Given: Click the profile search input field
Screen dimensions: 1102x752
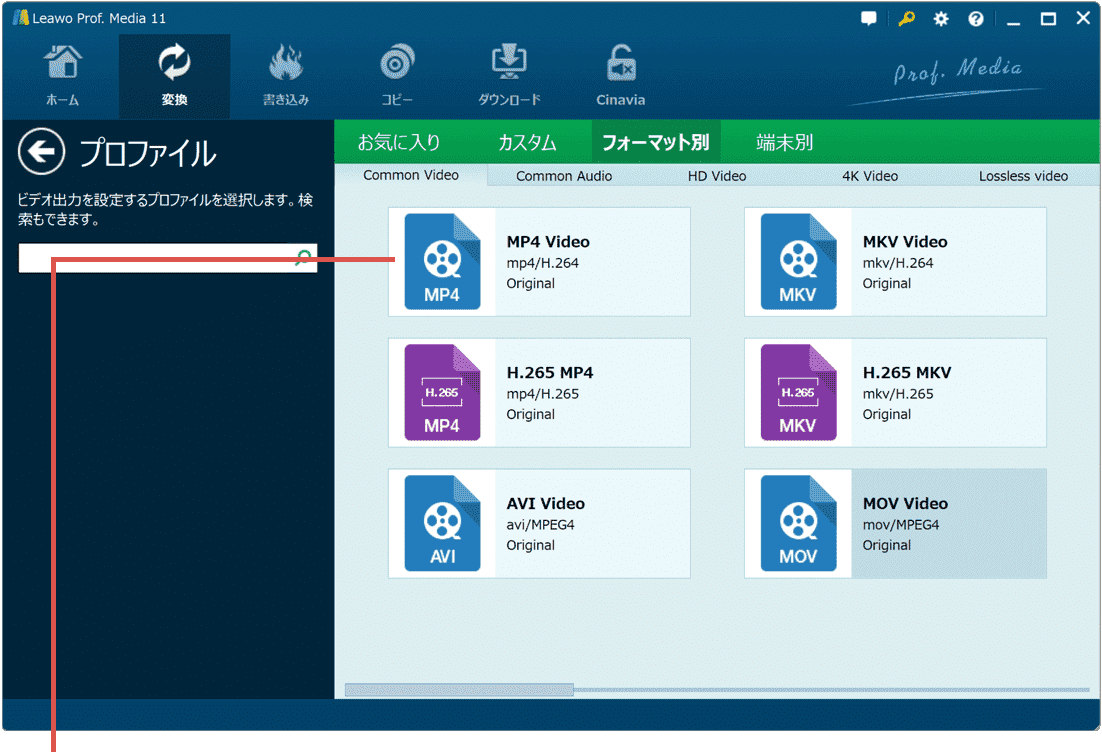Looking at the screenshot, I should click(x=155, y=258).
